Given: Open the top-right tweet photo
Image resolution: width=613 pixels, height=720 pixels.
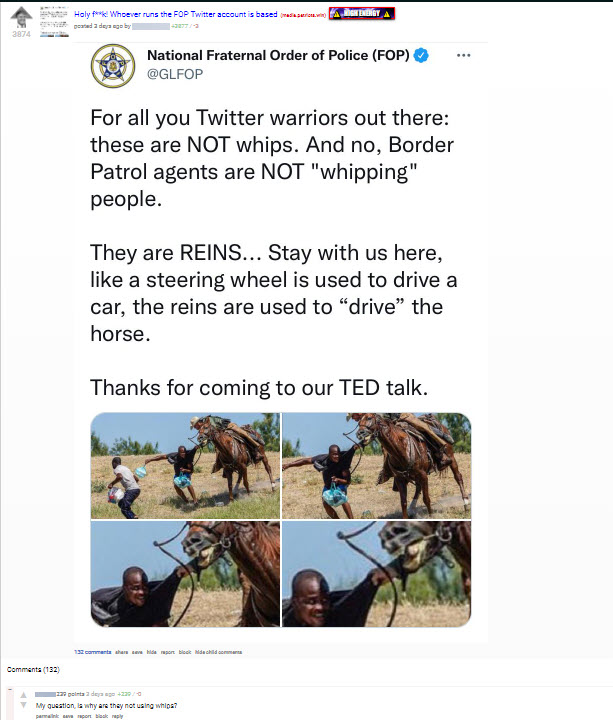Looking at the screenshot, I should 376,467.
